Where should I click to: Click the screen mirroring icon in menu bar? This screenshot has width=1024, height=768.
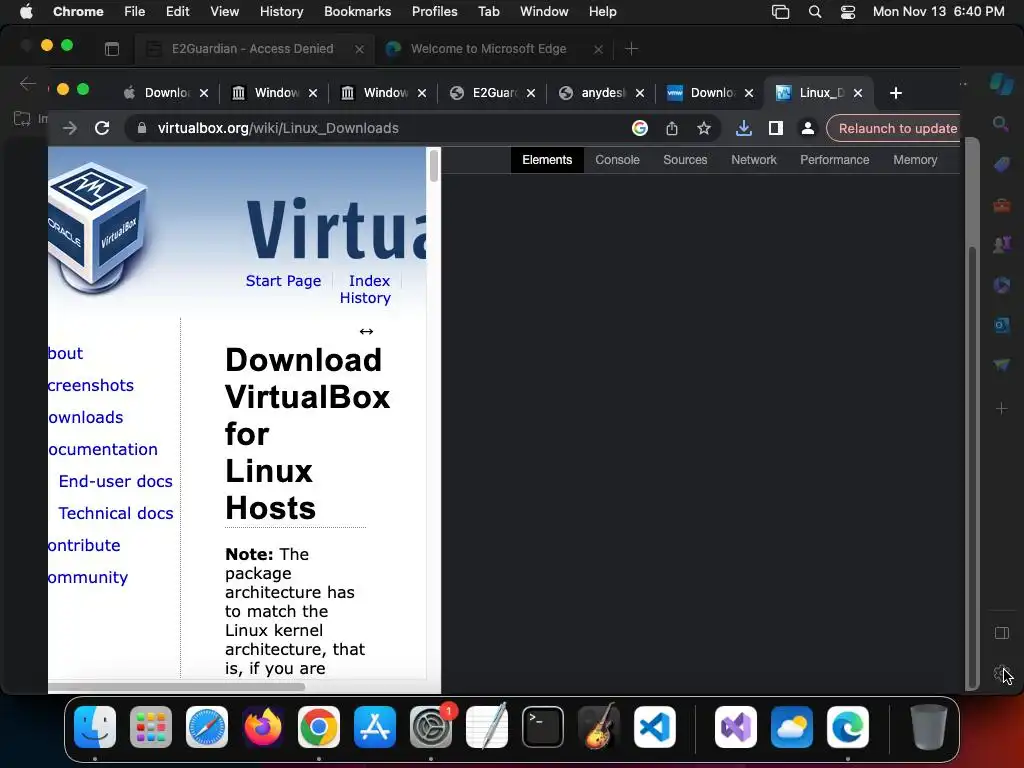click(780, 12)
